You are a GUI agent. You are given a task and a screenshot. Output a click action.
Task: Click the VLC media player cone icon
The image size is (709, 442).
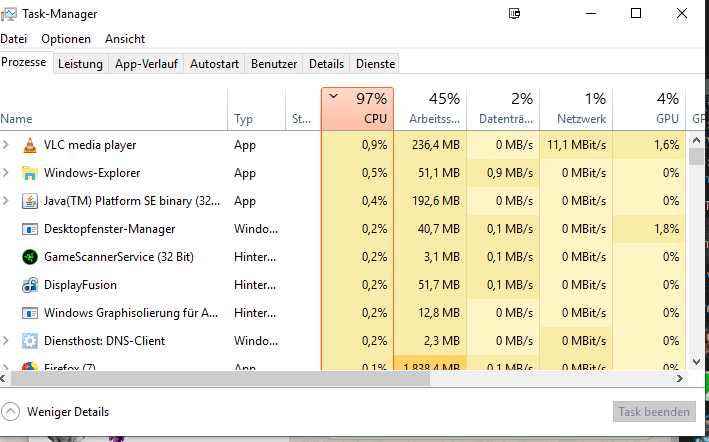(x=30, y=145)
